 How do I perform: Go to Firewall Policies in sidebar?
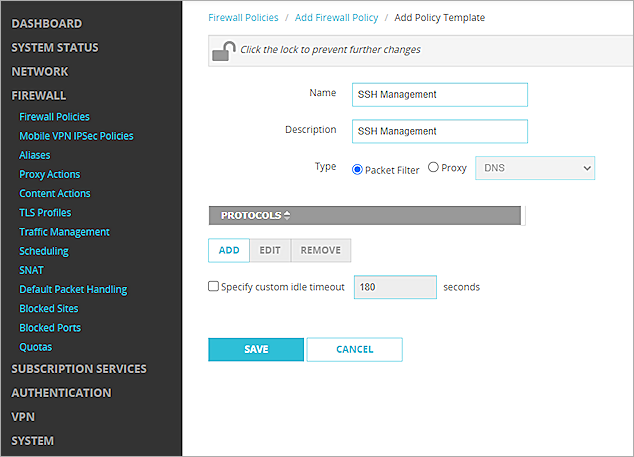click(x=55, y=117)
